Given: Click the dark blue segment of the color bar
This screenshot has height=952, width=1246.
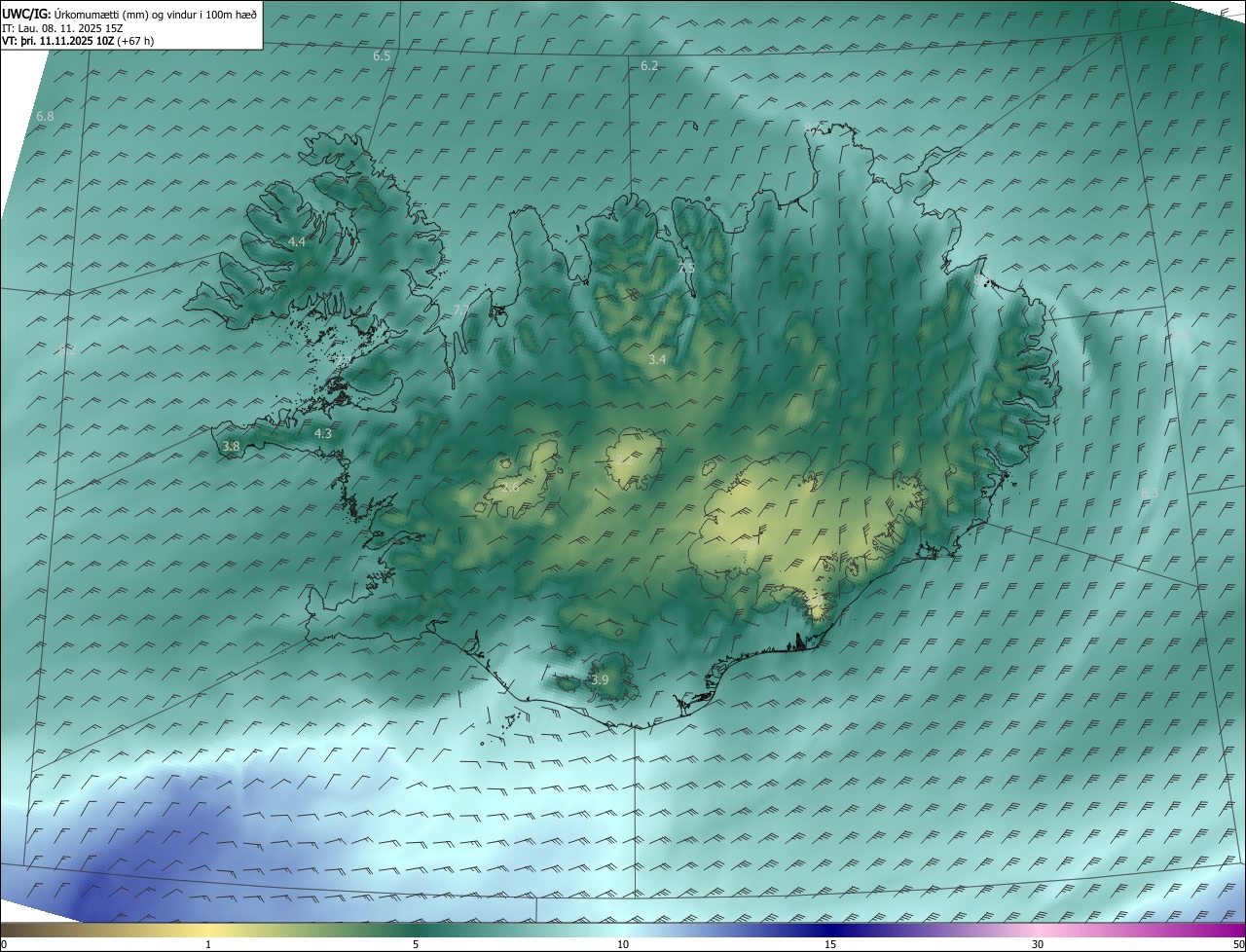Looking at the screenshot, I should coord(830,930).
